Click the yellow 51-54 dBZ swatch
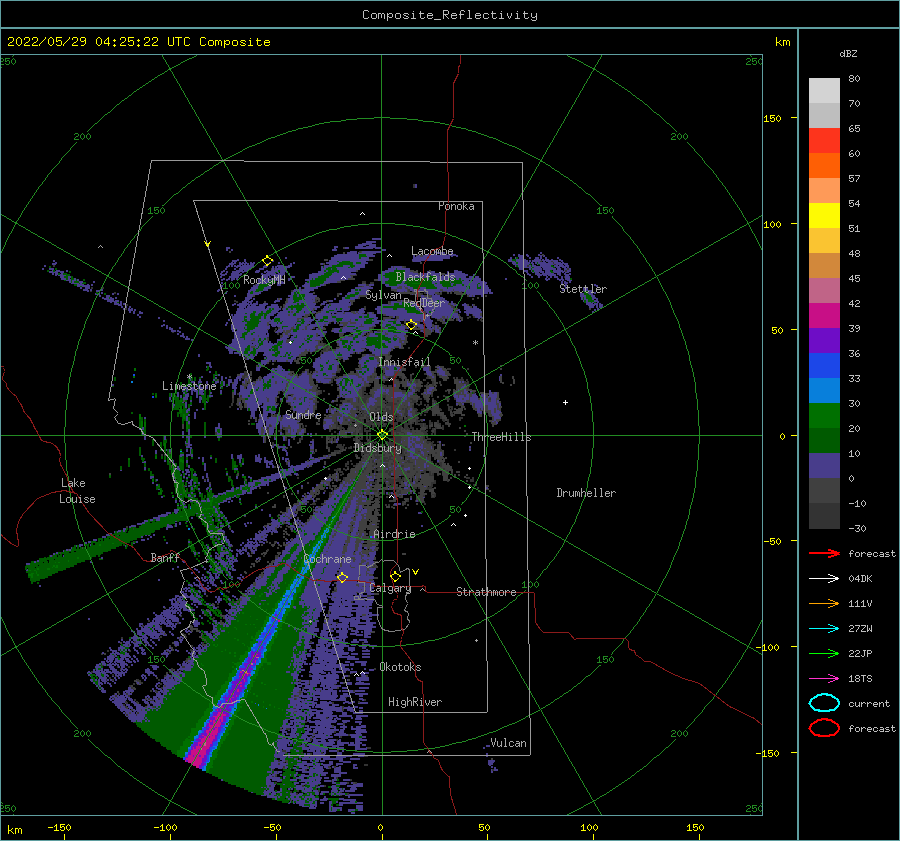Image resolution: width=900 pixels, height=841 pixels. [824, 216]
